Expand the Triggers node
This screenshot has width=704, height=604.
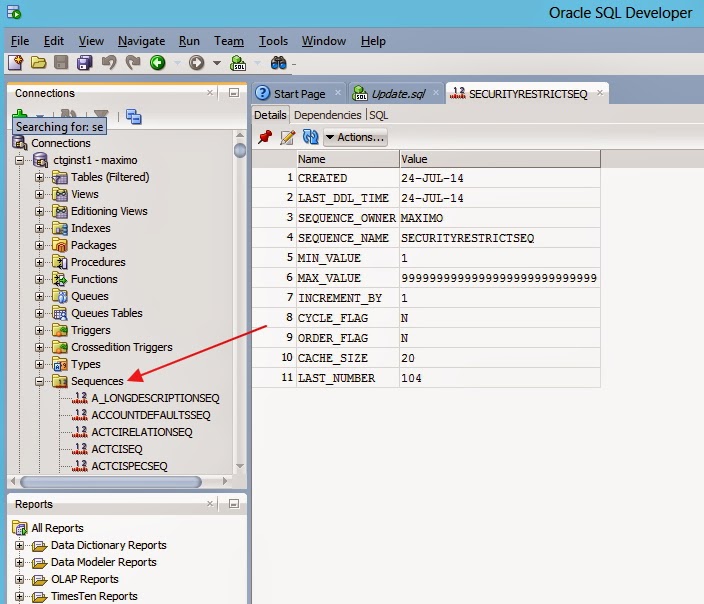point(40,331)
